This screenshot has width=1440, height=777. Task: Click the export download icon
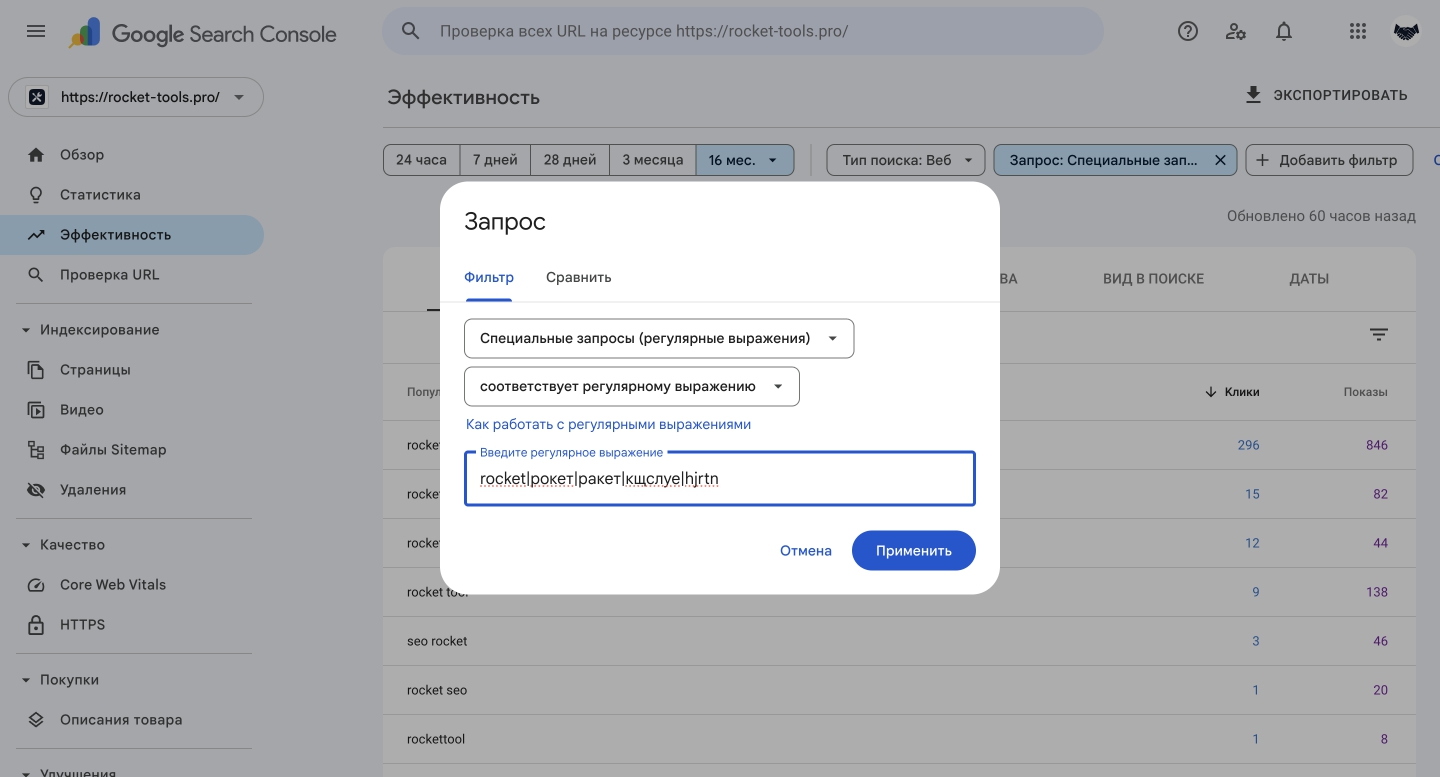pos(1253,95)
